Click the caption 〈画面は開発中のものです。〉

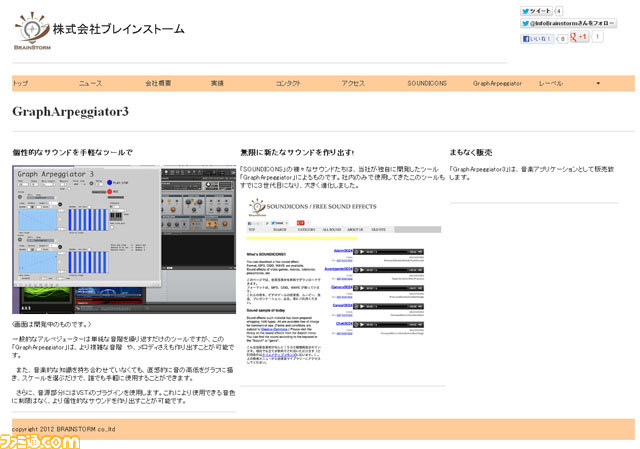pos(52,325)
